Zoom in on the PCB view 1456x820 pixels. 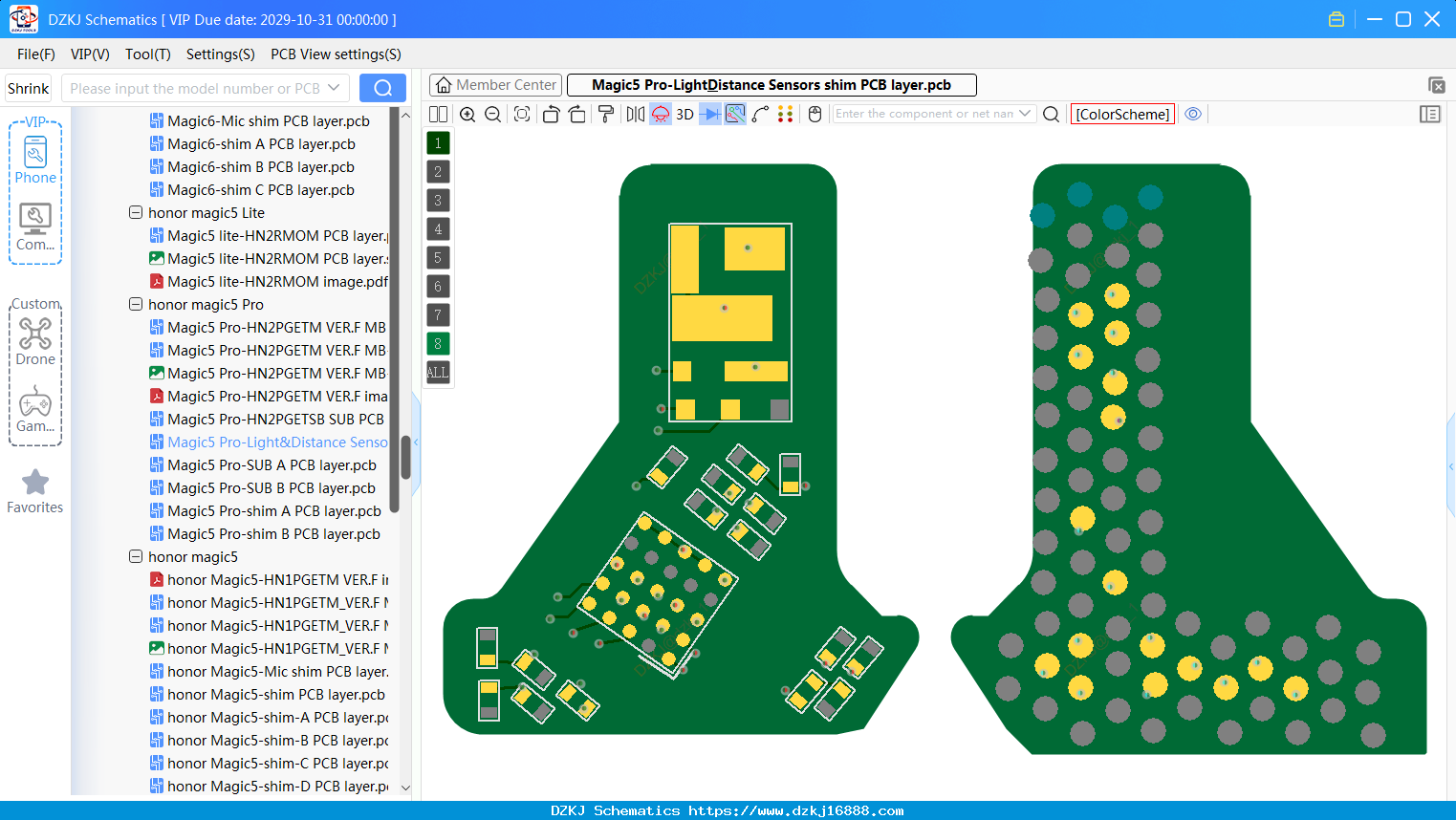467,114
